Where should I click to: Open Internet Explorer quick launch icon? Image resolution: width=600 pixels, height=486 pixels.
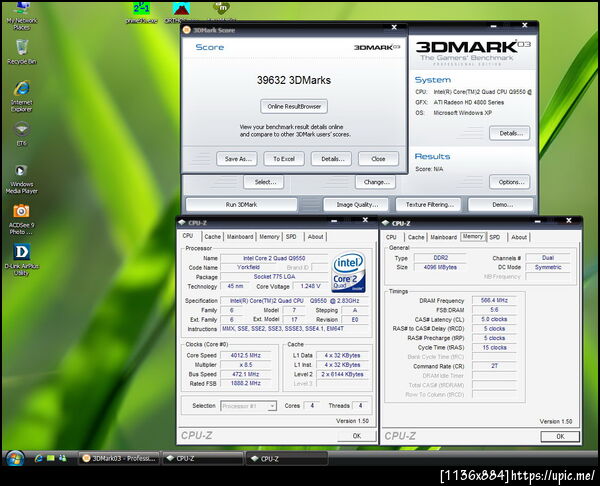click(x=38, y=458)
